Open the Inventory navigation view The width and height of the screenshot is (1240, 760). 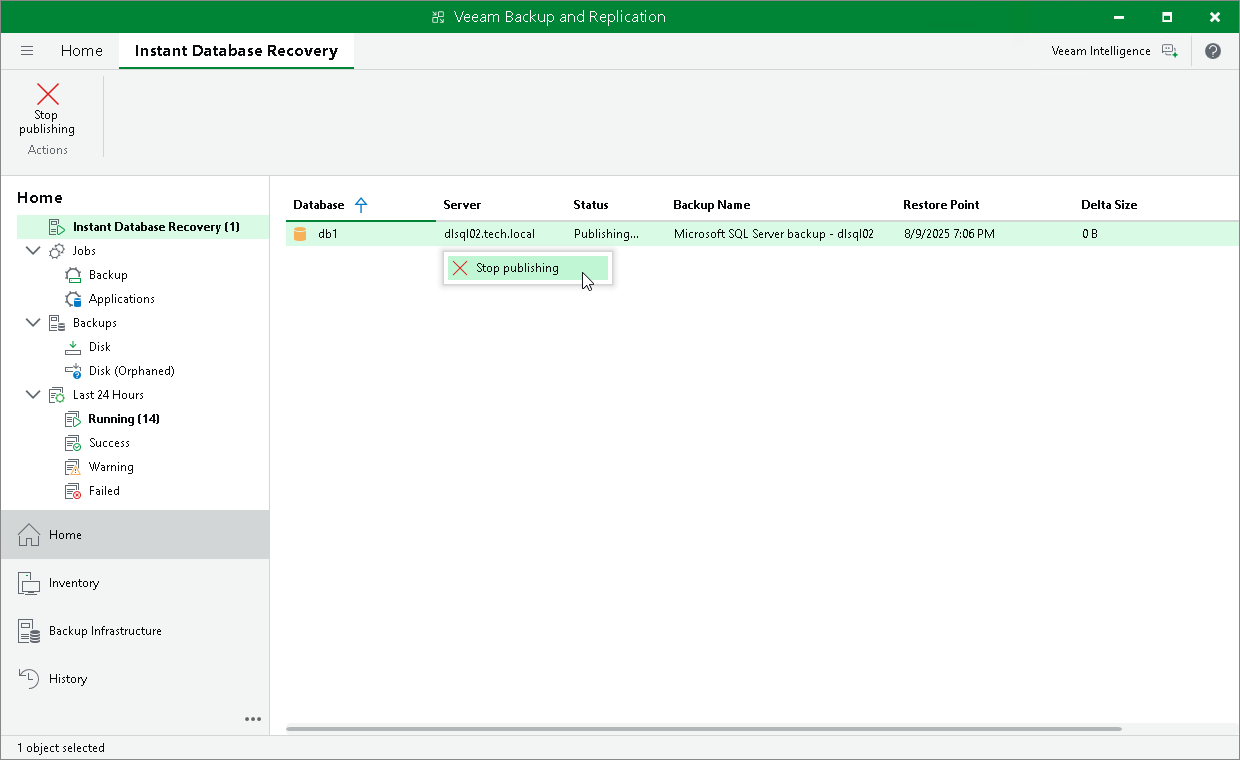tap(135, 583)
